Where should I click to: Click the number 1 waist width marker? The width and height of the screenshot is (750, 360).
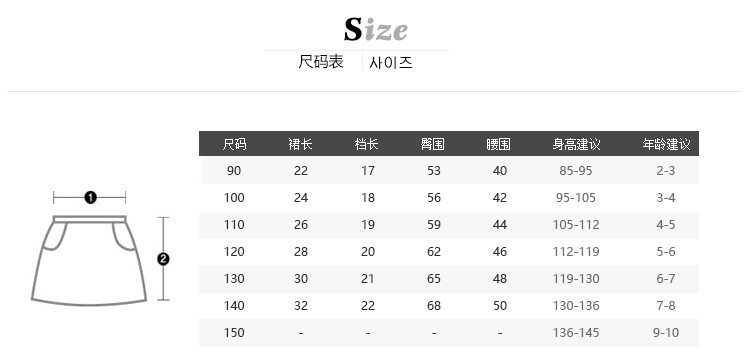[90, 197]
